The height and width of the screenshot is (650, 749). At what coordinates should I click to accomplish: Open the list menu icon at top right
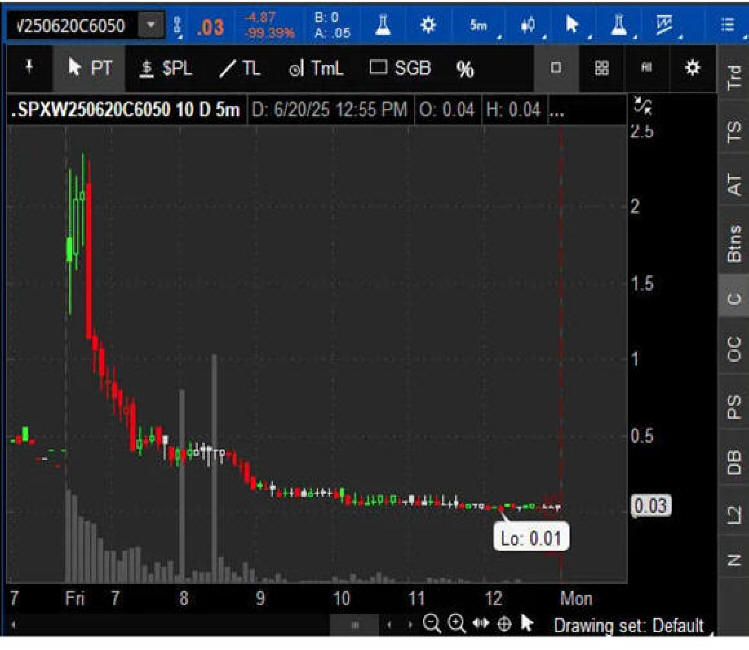pos(728,25)
